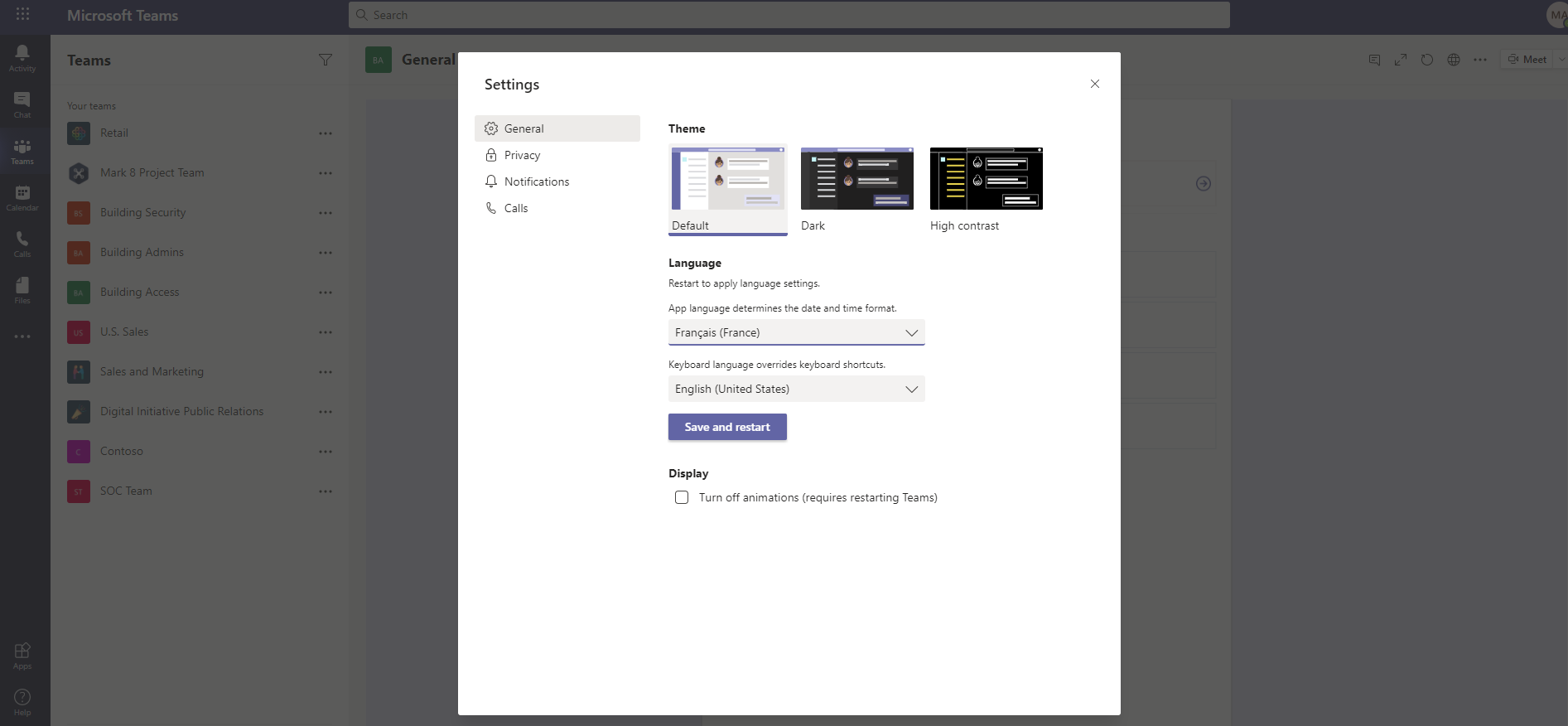Click the Search box at top
Screen dimensions: 1568x726
coord(789,15)
